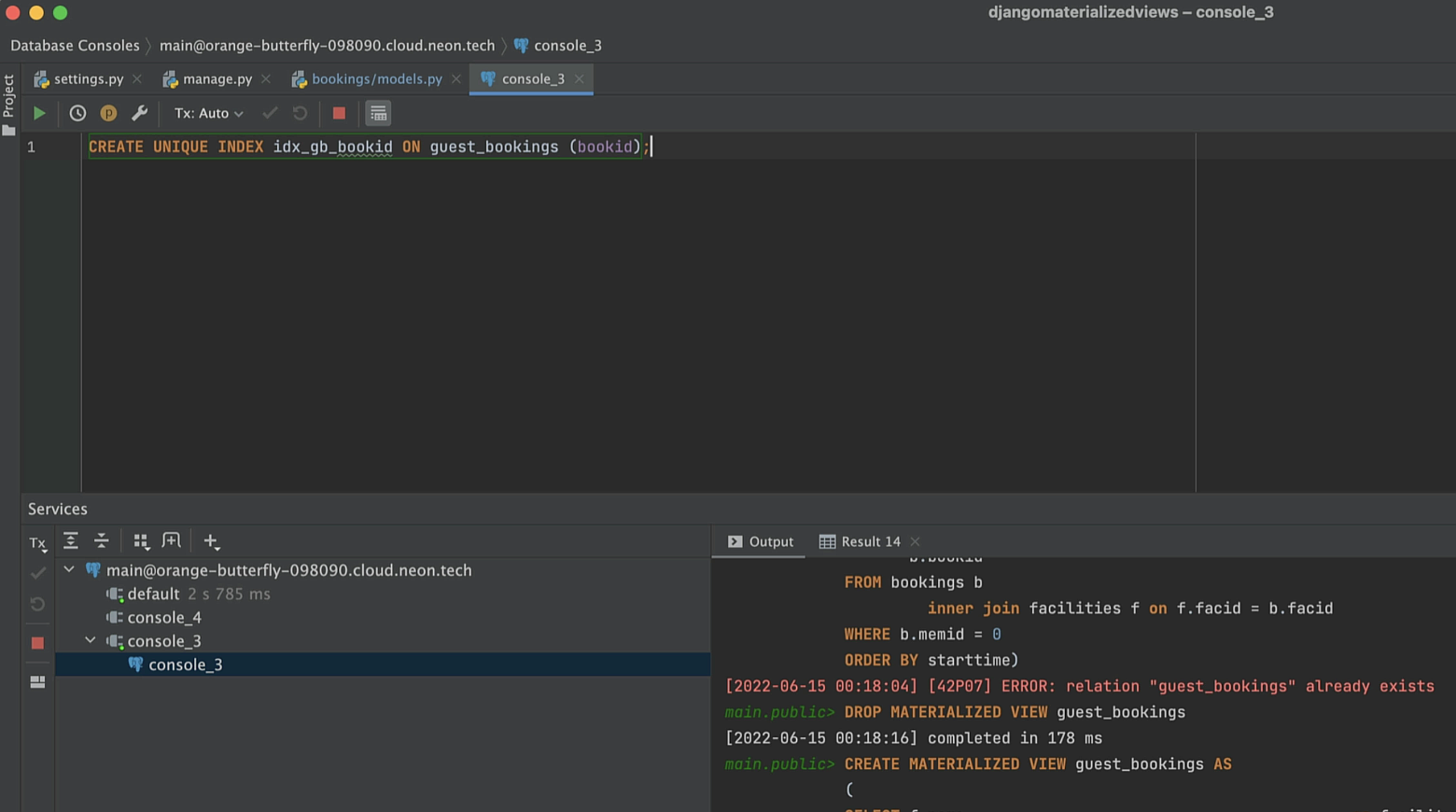Close the bookings/models.py tab
This screenshot has height=812, width=1456.
point(455,78)
